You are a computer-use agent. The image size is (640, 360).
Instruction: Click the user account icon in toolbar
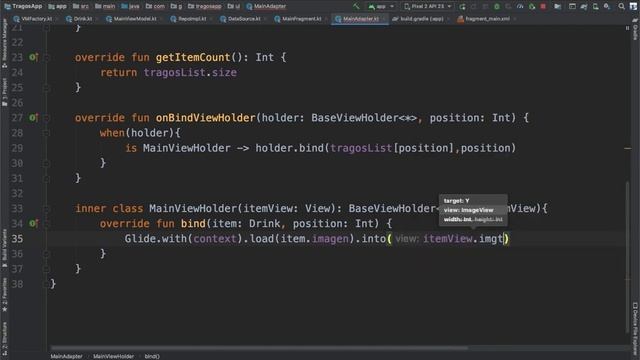(x=633, y=6)
